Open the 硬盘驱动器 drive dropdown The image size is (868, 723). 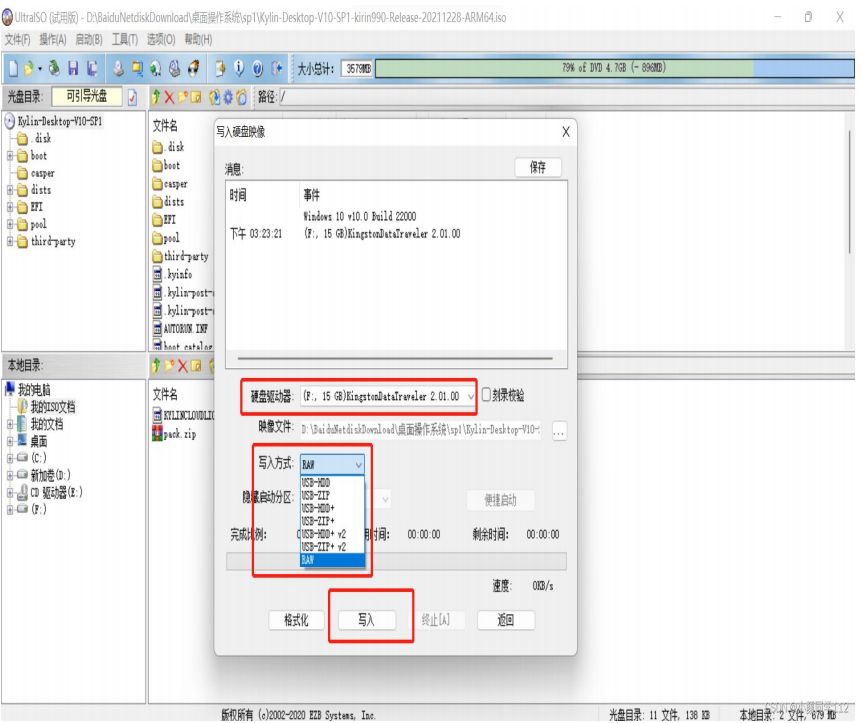tap(471, 396)
